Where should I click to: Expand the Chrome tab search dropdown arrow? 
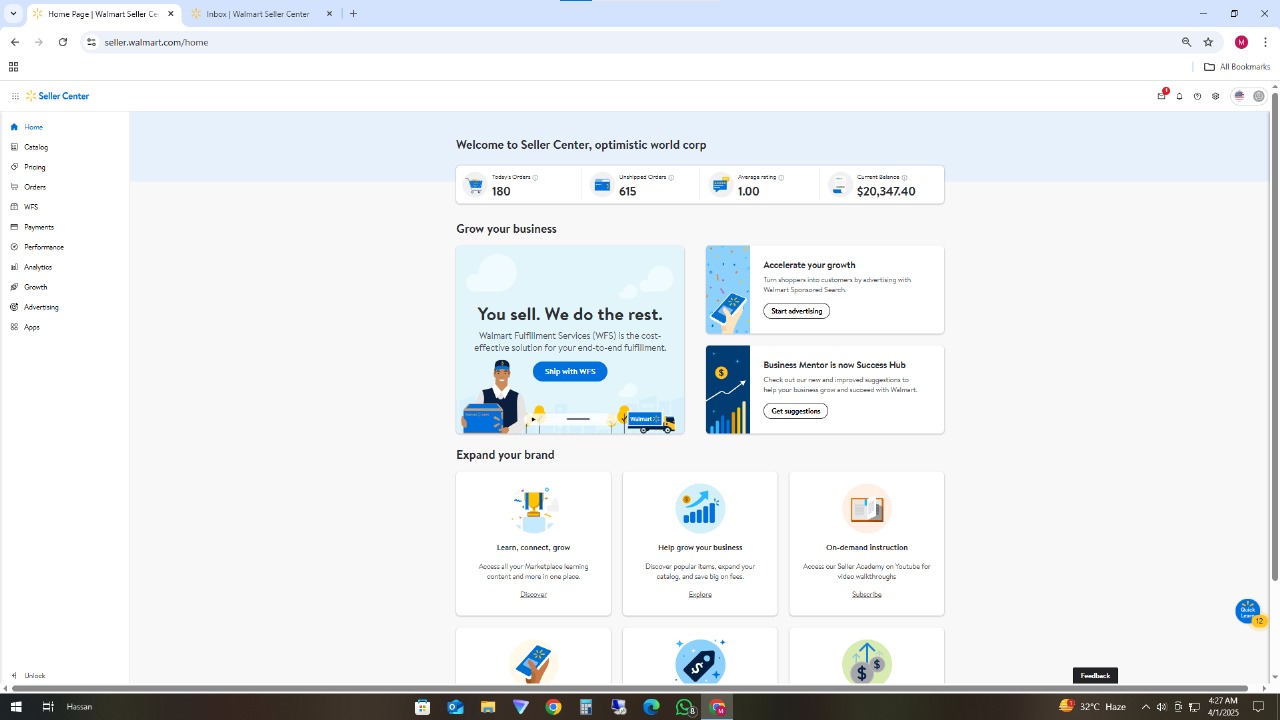pyautogui.click(x=13, y=14)
